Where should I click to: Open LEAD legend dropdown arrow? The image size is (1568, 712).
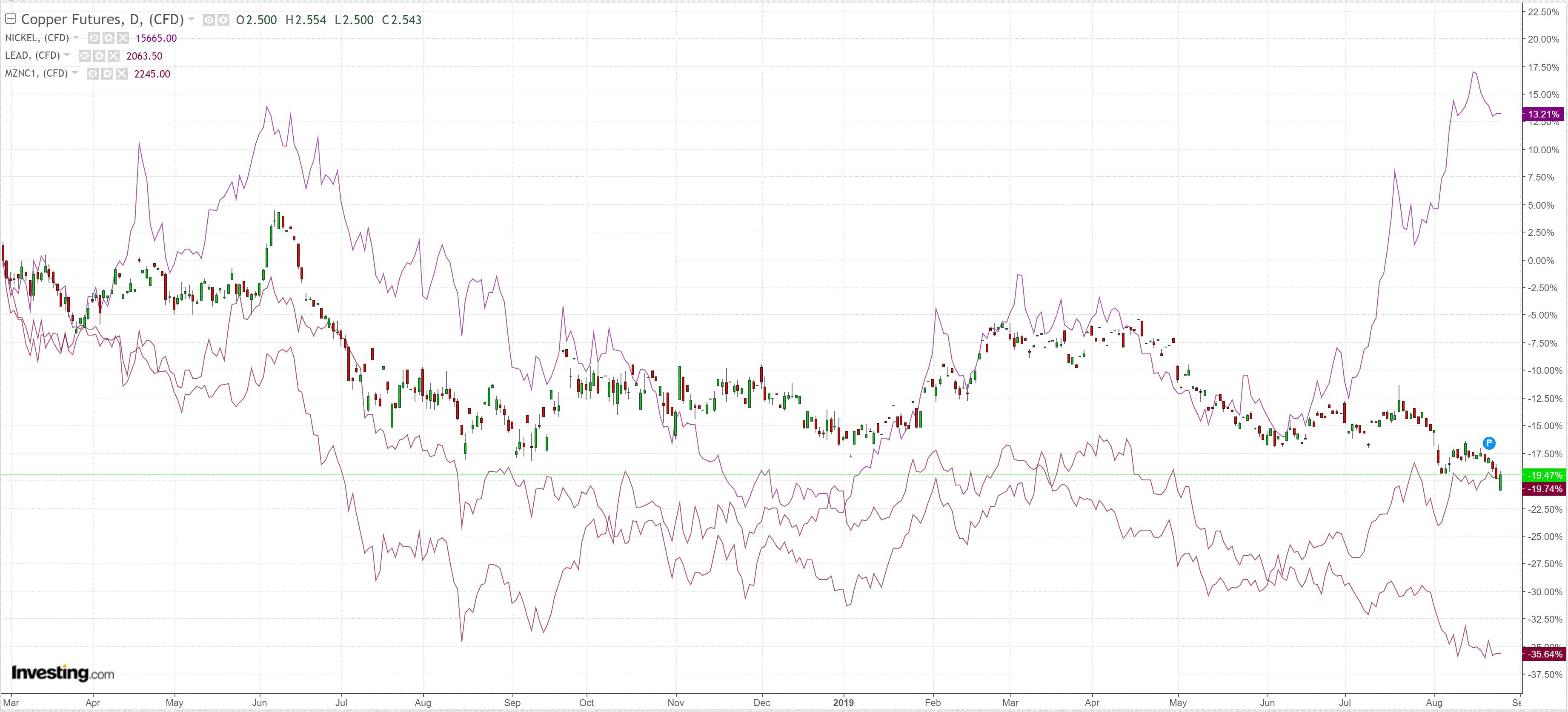(67, 55)
